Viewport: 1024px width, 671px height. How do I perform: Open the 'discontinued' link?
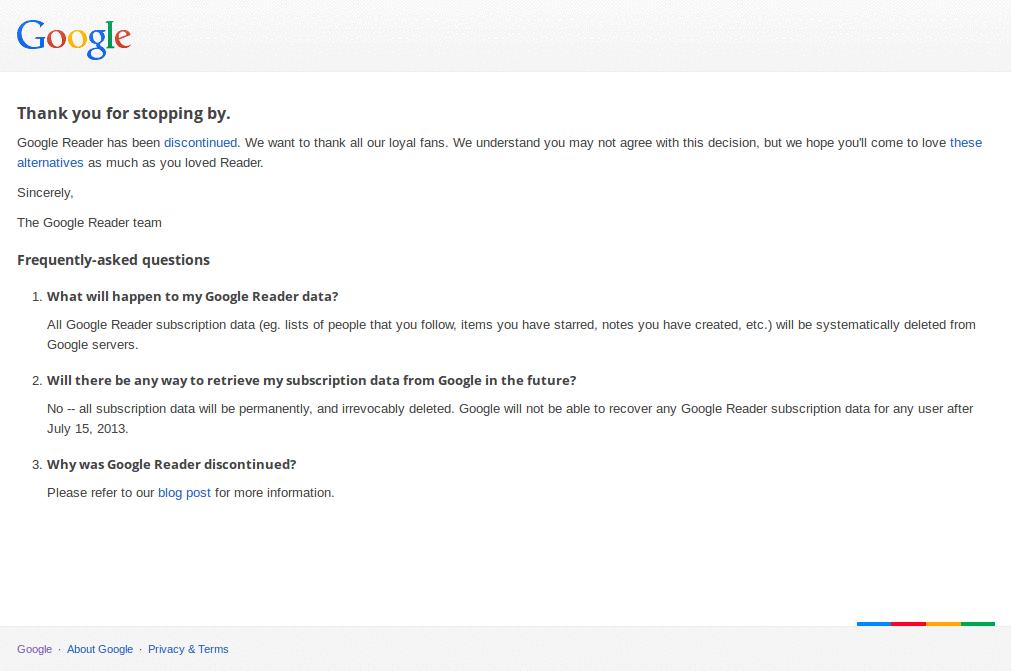[x=200, y=142]
